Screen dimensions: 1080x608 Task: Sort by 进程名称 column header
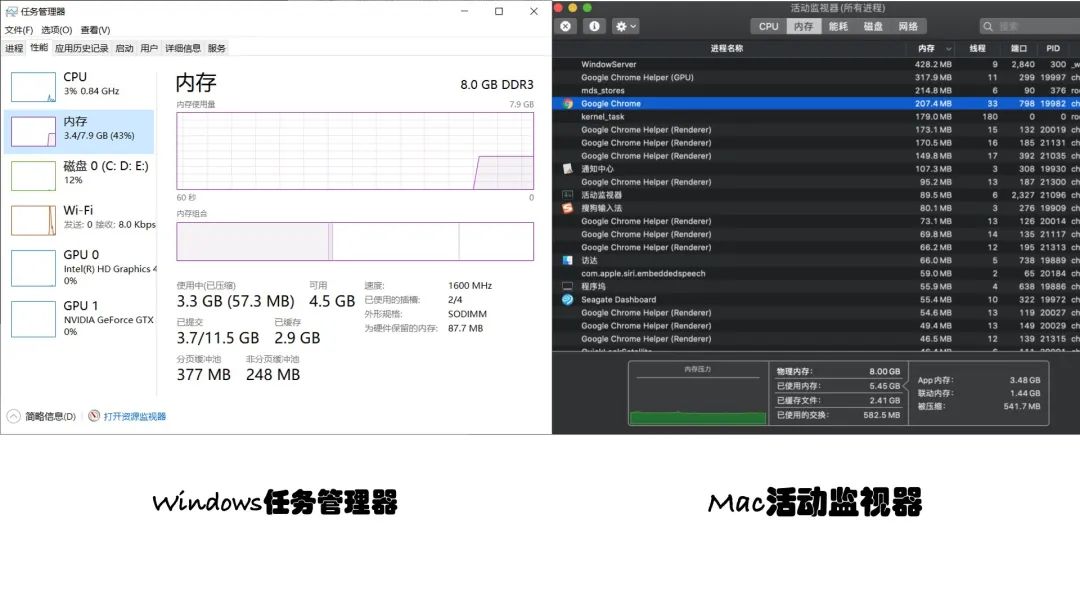(727, 48)
